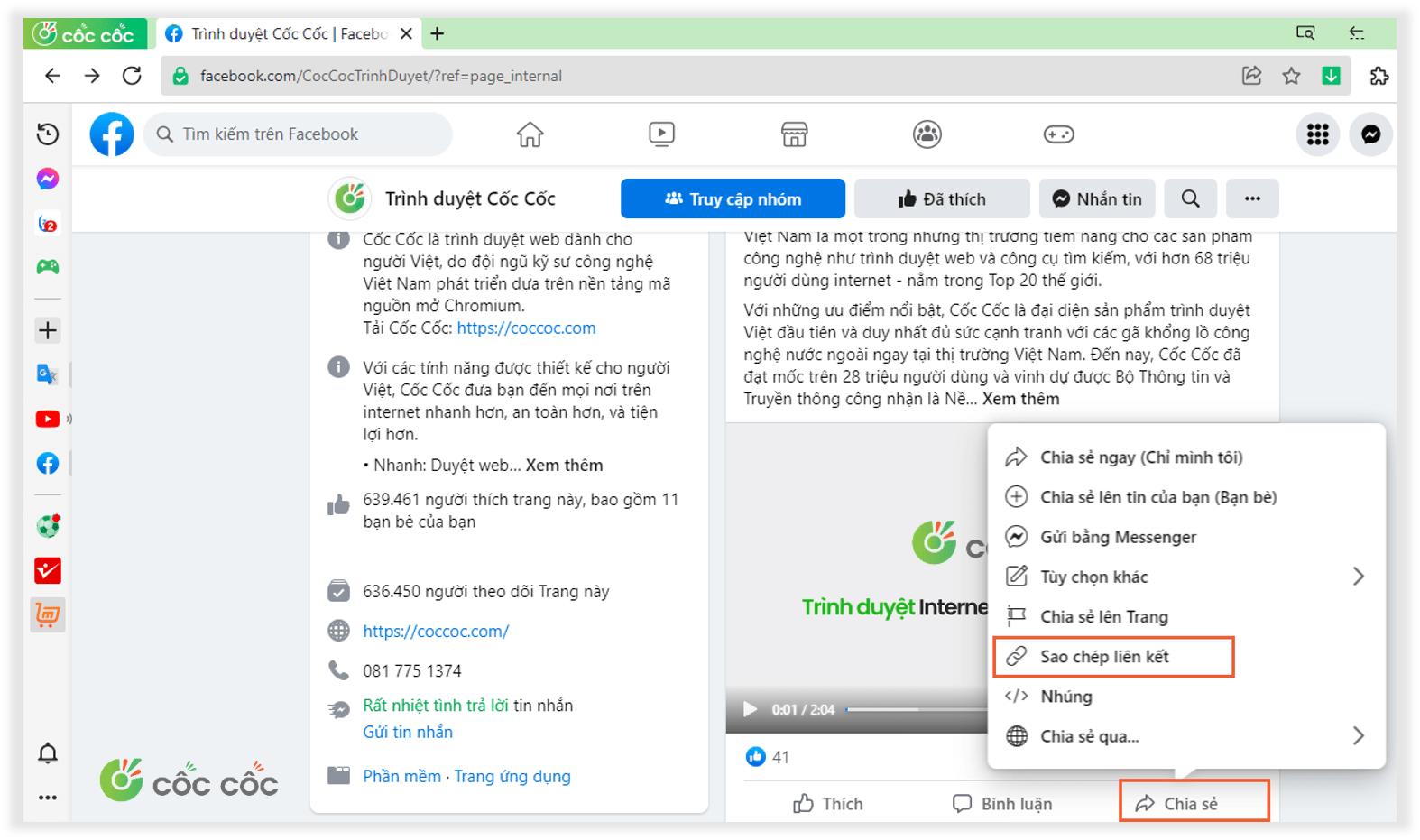Screen dimensions: 1420x840
Task: Open page more options ellipsis
Action: point(1252,198)
